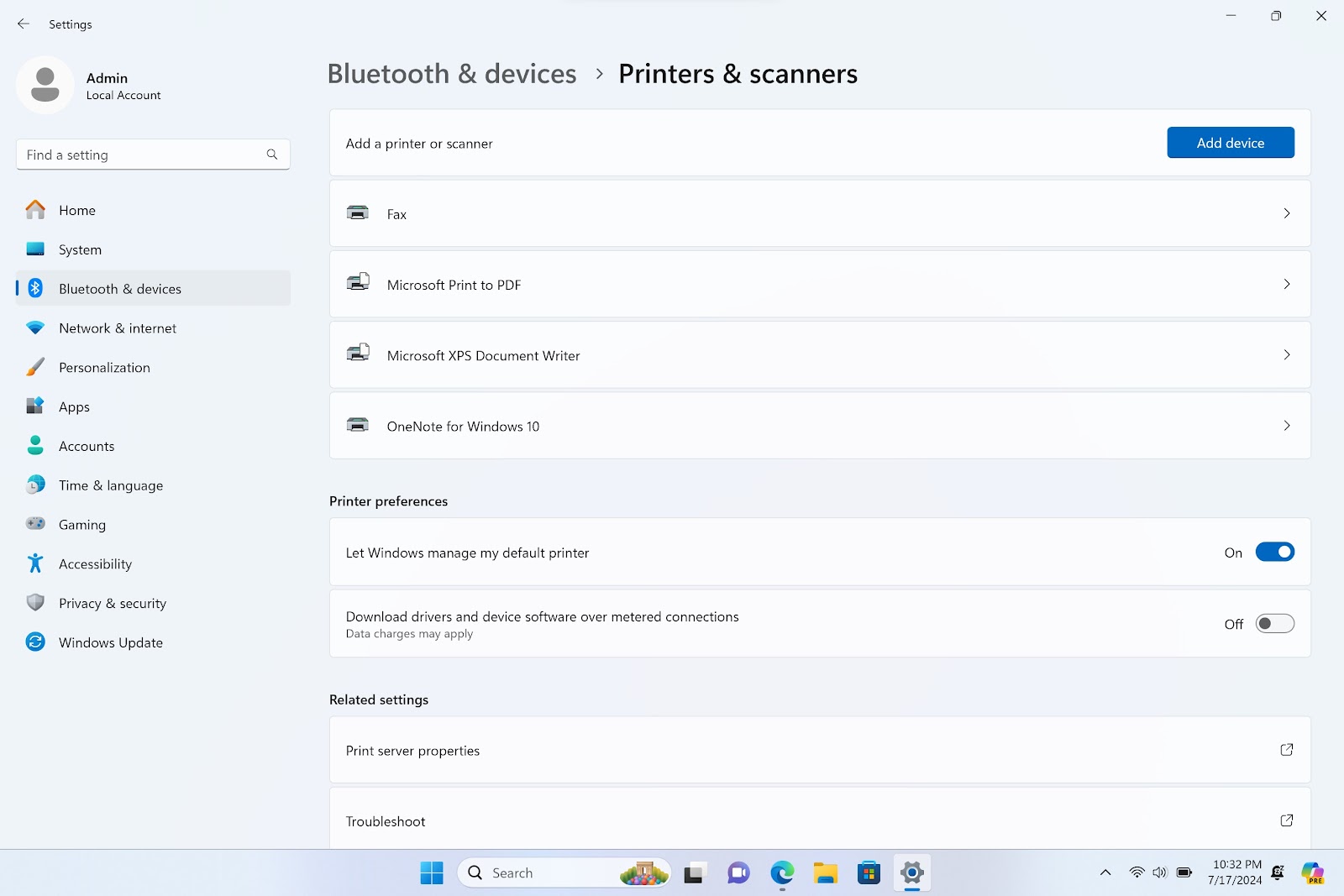Click the Gaming controller icon
Image resolution: width=1344 pixels, height=896 pixels.
[x=35, y=524]
